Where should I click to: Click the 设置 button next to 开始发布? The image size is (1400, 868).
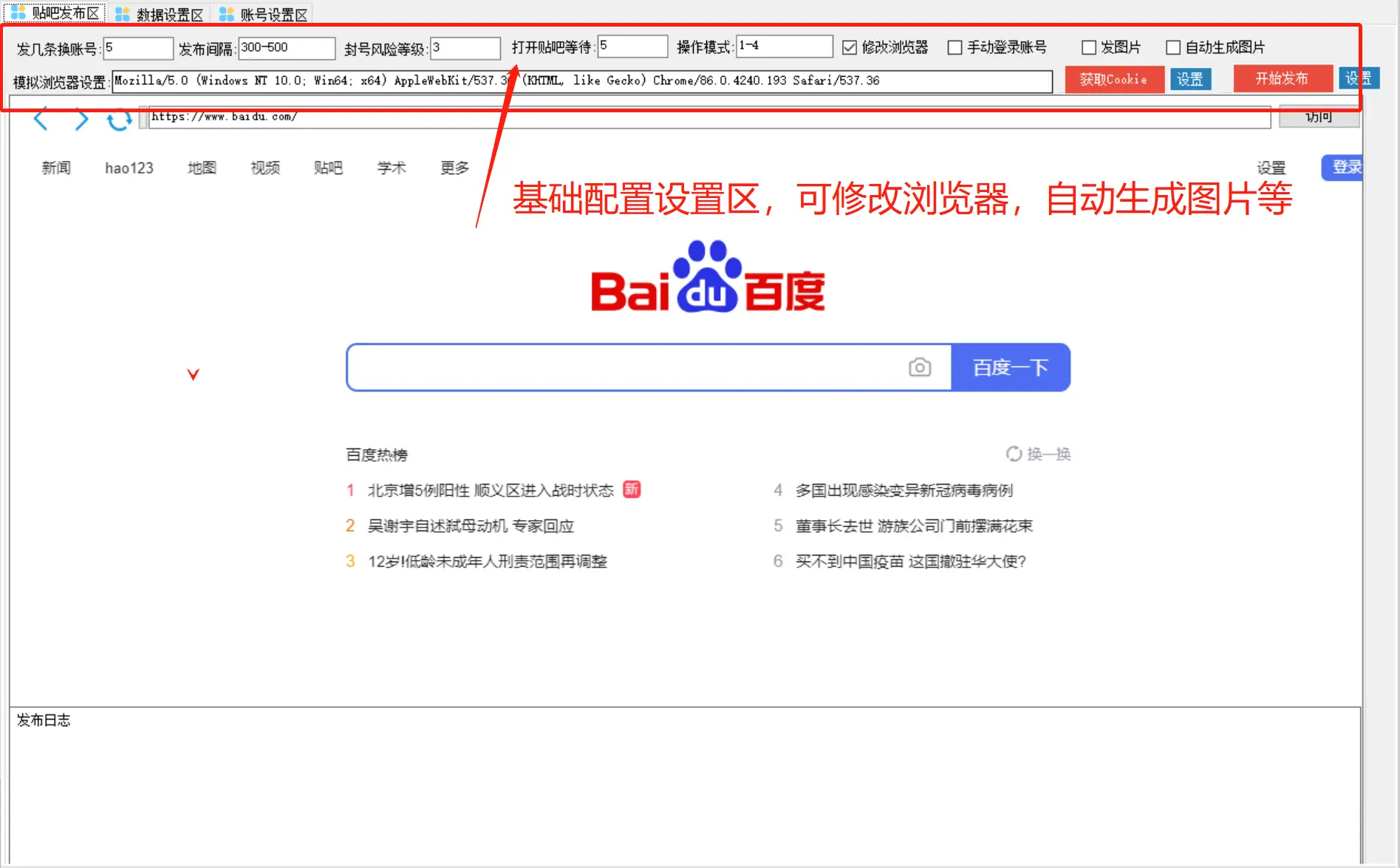(x=1358, y=78)
